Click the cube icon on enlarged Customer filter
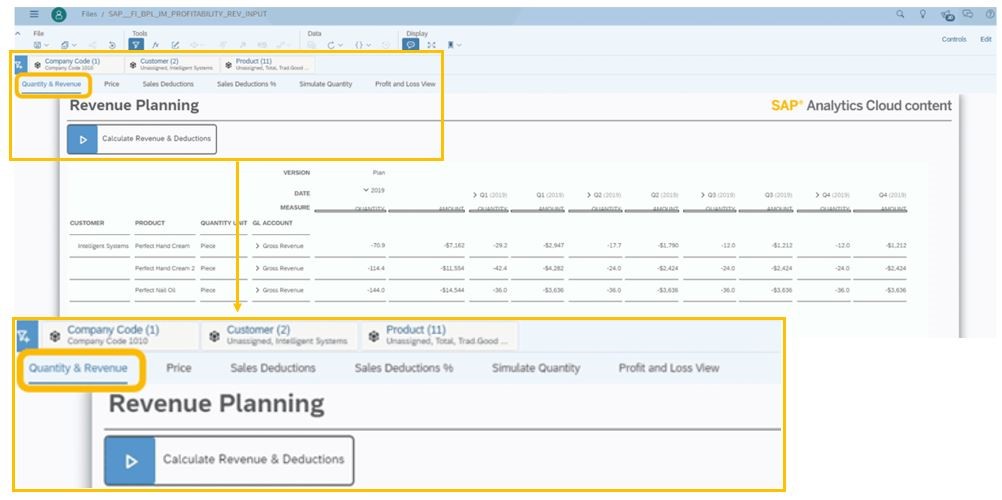This screenshot has width=1002, height=500. (215, 335)
